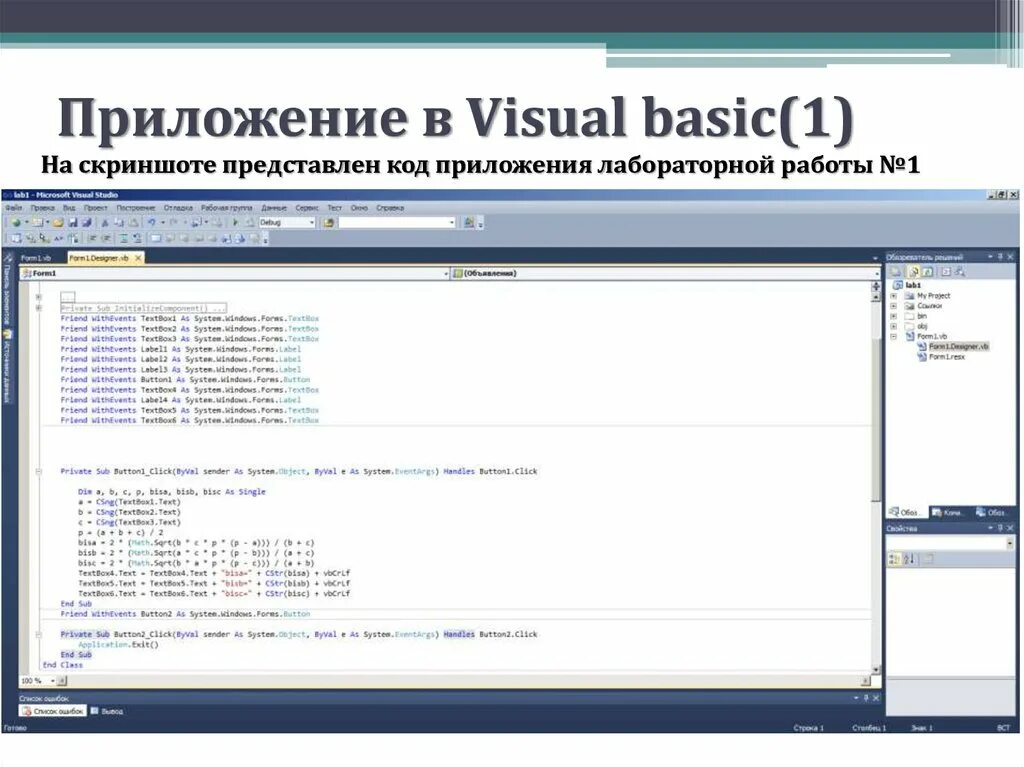
Task: Open the Проект menu
Action: [95, 208]
